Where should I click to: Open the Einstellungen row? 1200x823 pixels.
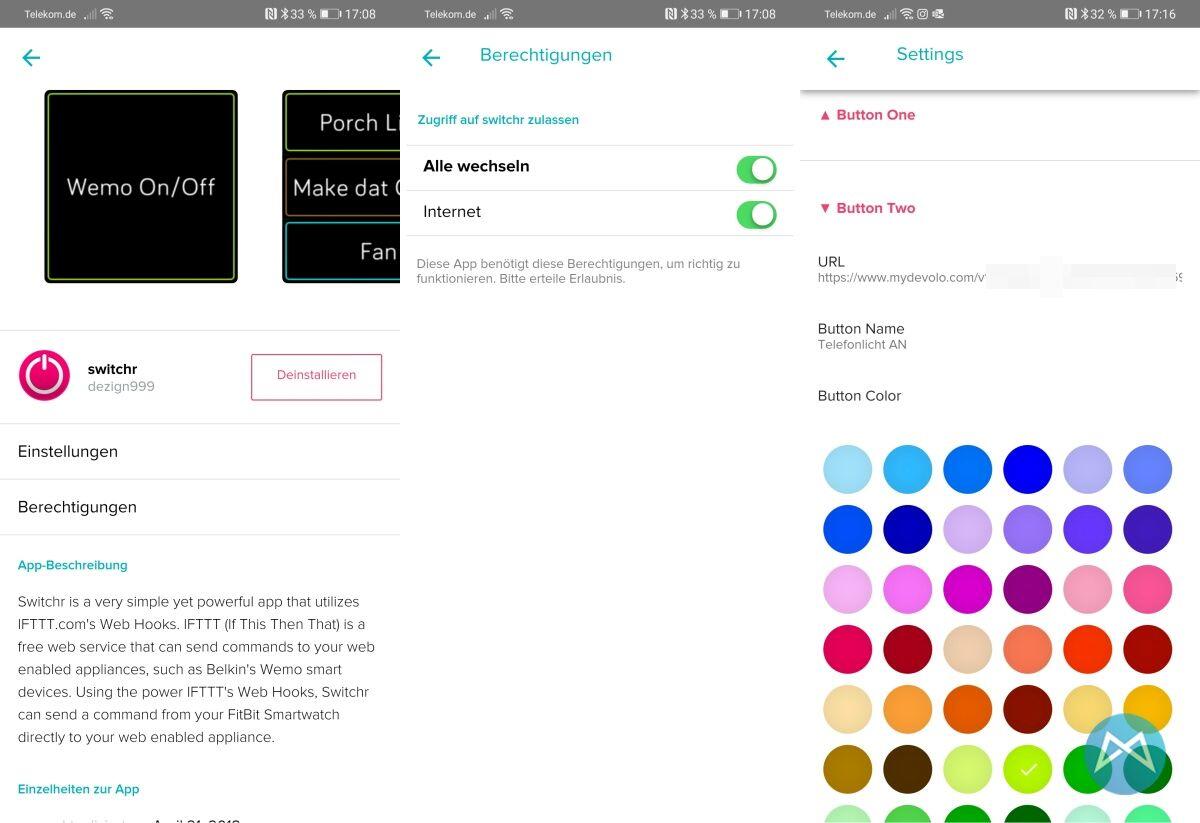pyautogui.click(x=200, y=452)
